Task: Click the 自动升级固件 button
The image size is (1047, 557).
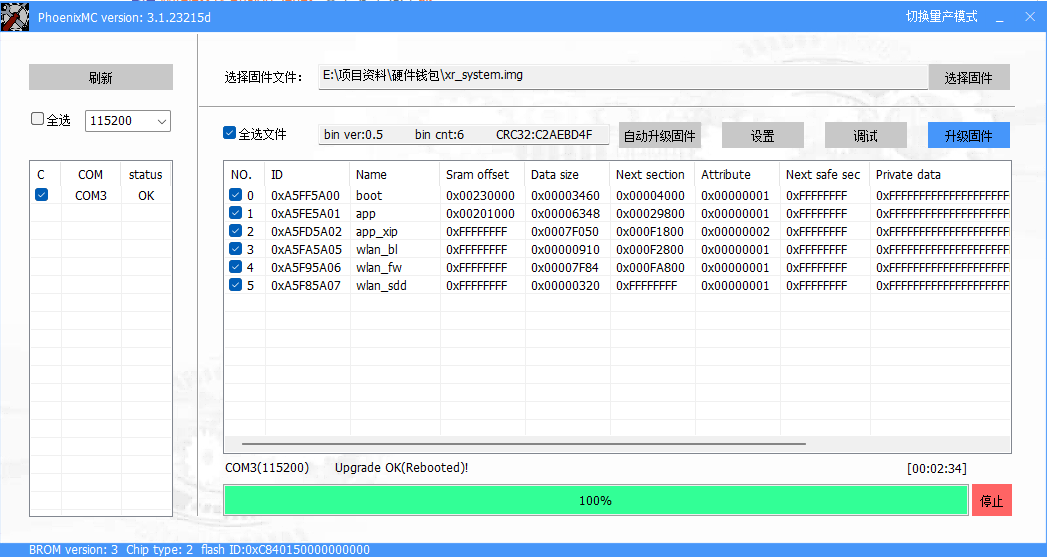Action: [659, 135]
